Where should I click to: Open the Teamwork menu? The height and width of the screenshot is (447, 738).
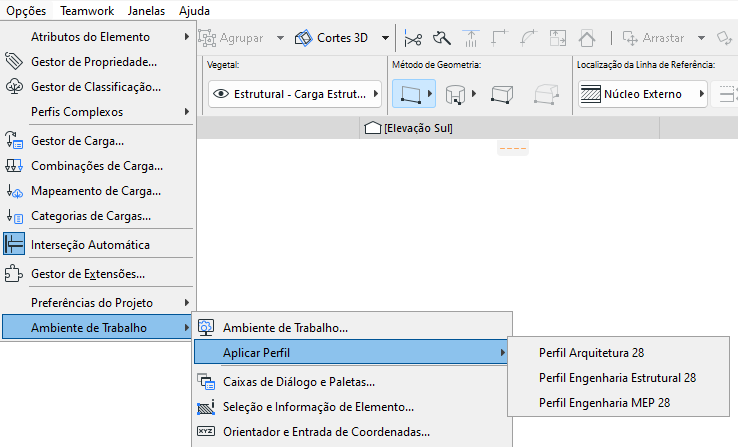(87, 10)
